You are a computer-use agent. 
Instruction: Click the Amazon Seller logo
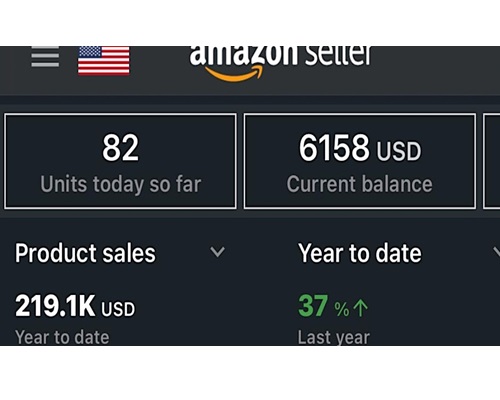[280, 63]
